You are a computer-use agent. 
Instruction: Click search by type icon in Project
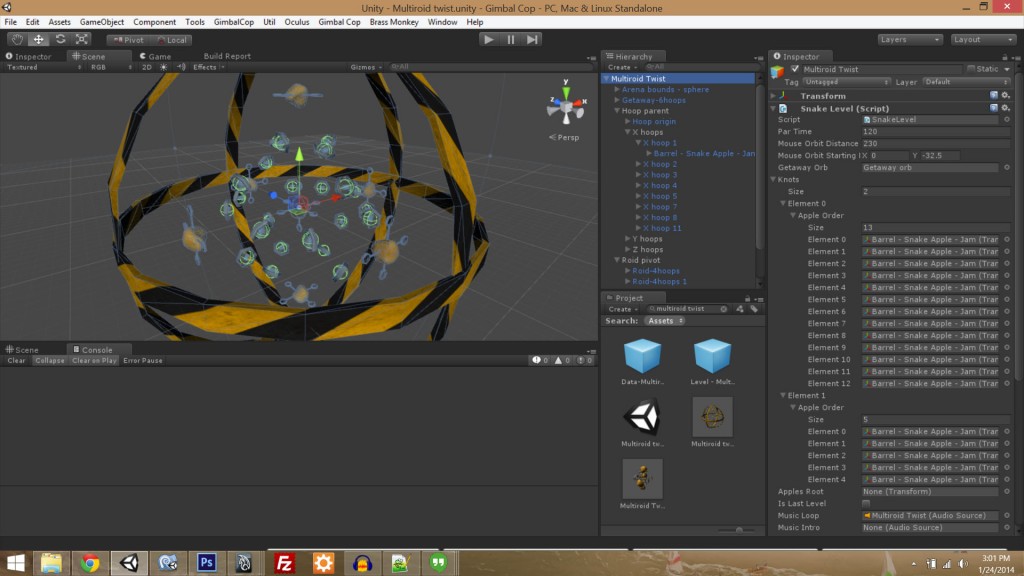click(x=740, y=309)
